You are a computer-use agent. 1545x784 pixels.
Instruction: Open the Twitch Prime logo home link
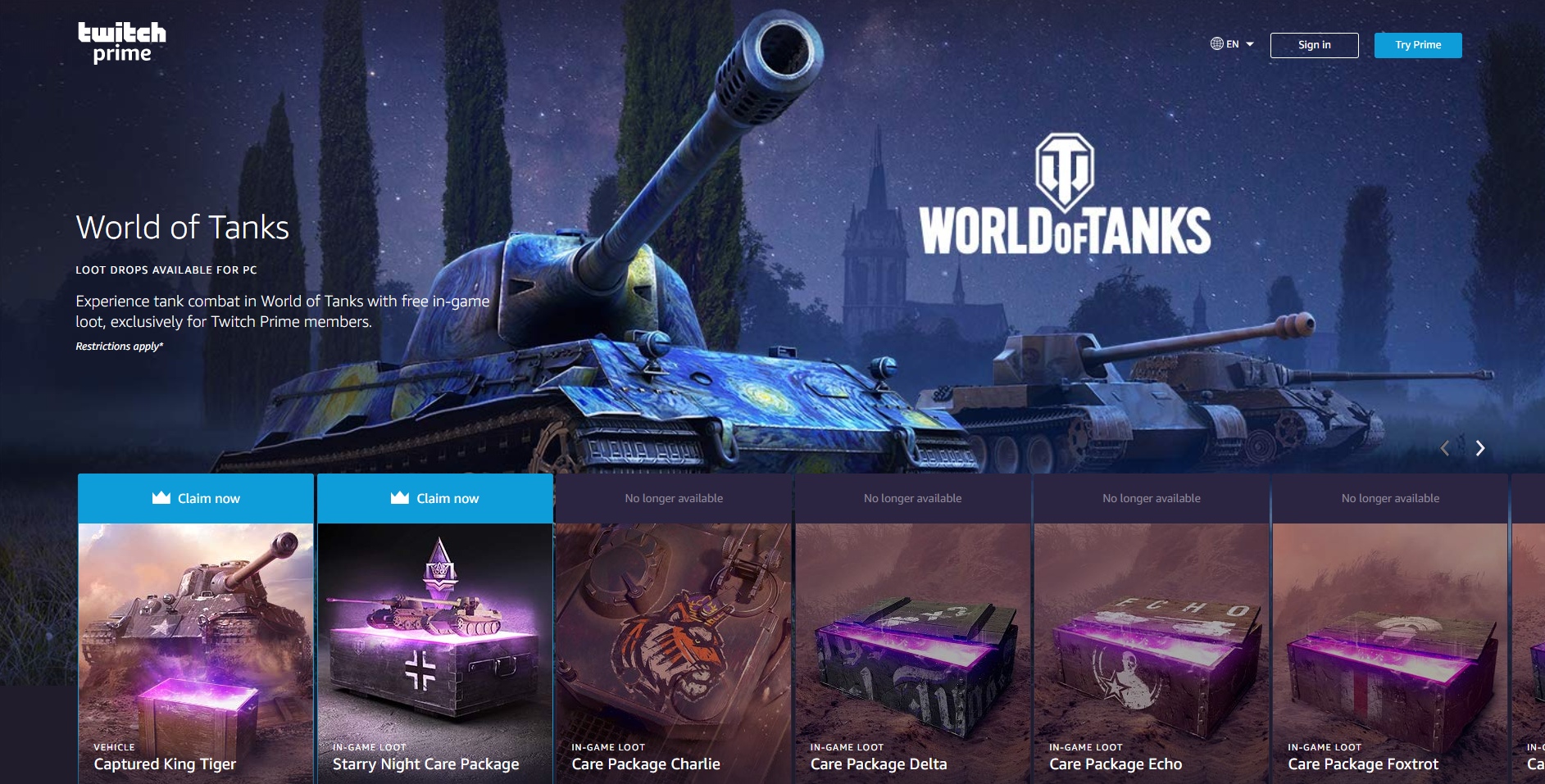[122, 43]
